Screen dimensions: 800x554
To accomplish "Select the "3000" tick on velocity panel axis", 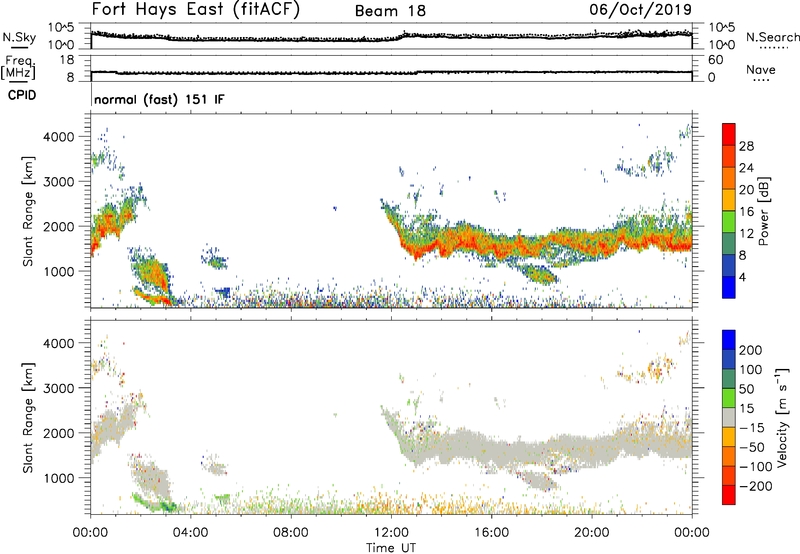I will [59, 388].
